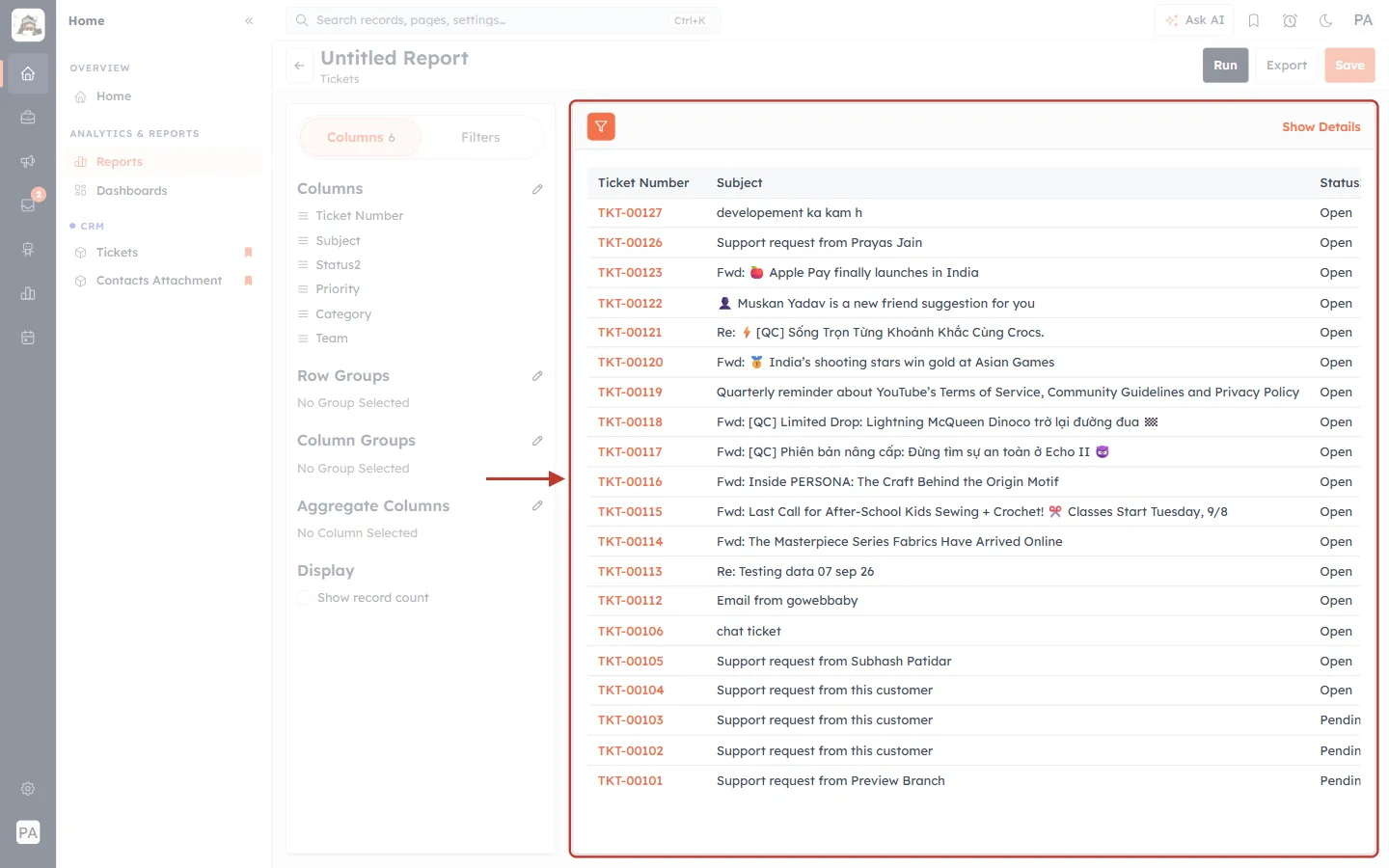The width and height of the screenshot is (1389, 868).
Task: Open the Ask AI assistant
Action: click(1195, 20)
